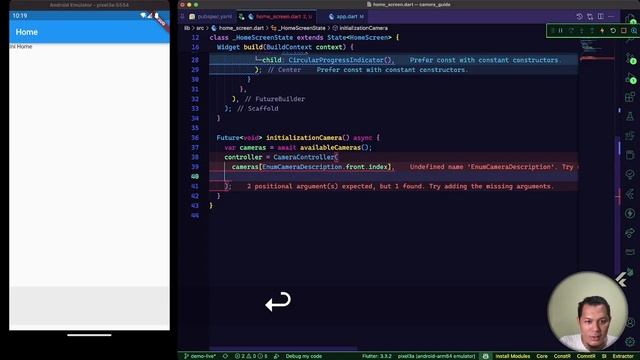The width and height of the screenshot is (640, 360).
Task: Open Source Control view in activity bar
Action: point(630,58)
